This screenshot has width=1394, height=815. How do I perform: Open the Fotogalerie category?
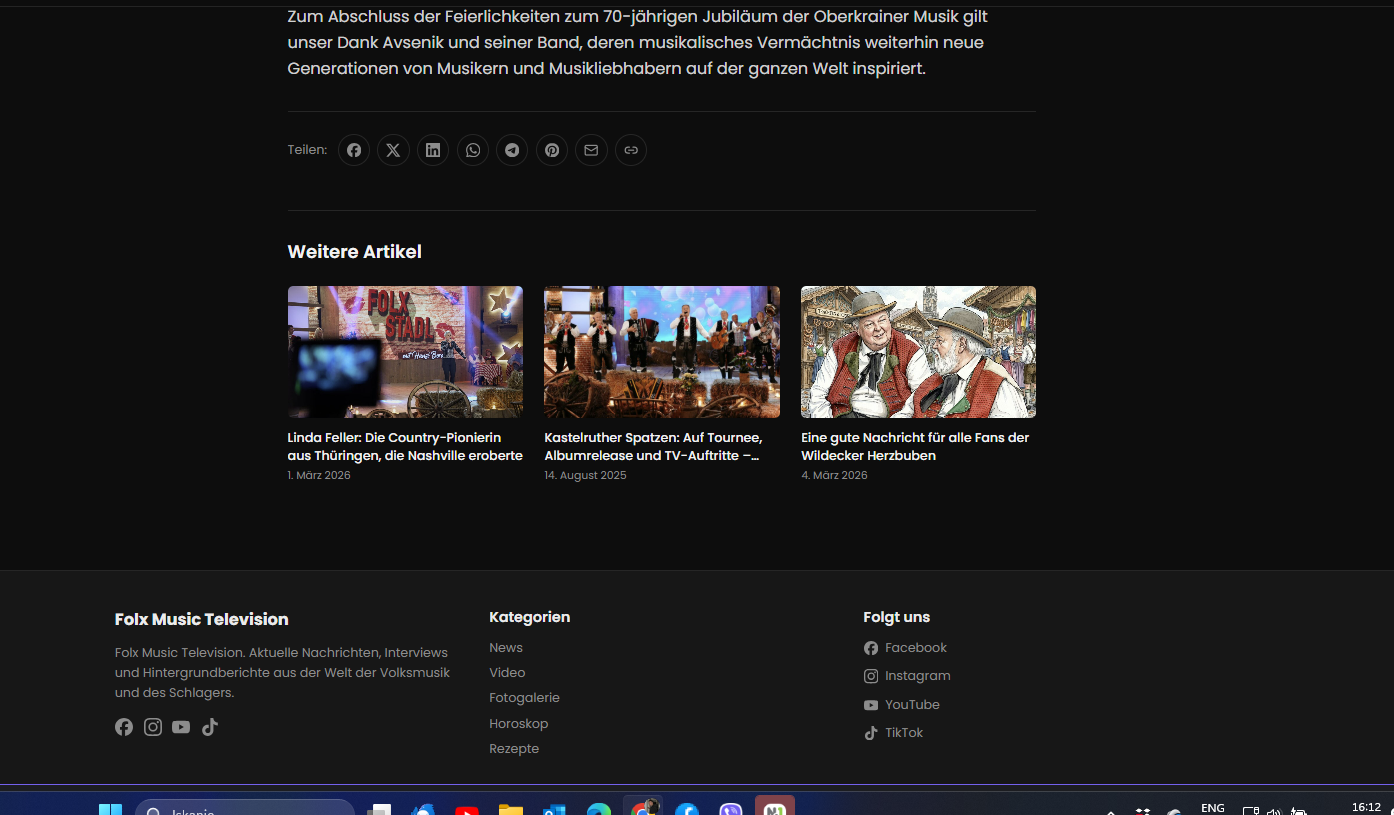pyautogui.click(x=524, y=698)
